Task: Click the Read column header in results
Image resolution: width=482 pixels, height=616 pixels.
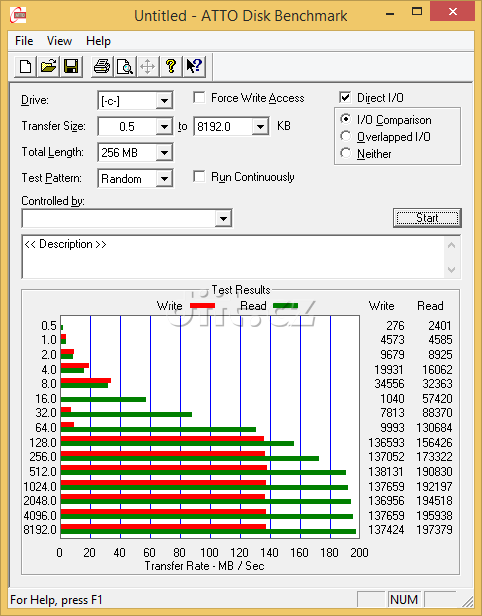Action: tap(430, 306)
